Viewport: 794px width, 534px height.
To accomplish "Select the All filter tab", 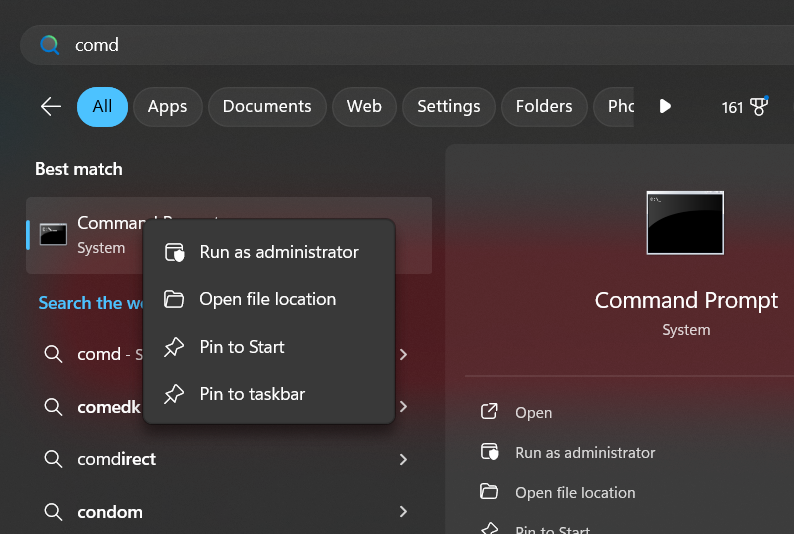I will 102,106.
